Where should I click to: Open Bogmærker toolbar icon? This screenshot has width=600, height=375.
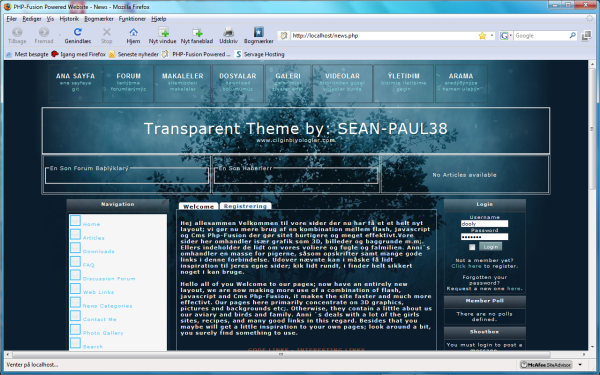click(259, 32)
